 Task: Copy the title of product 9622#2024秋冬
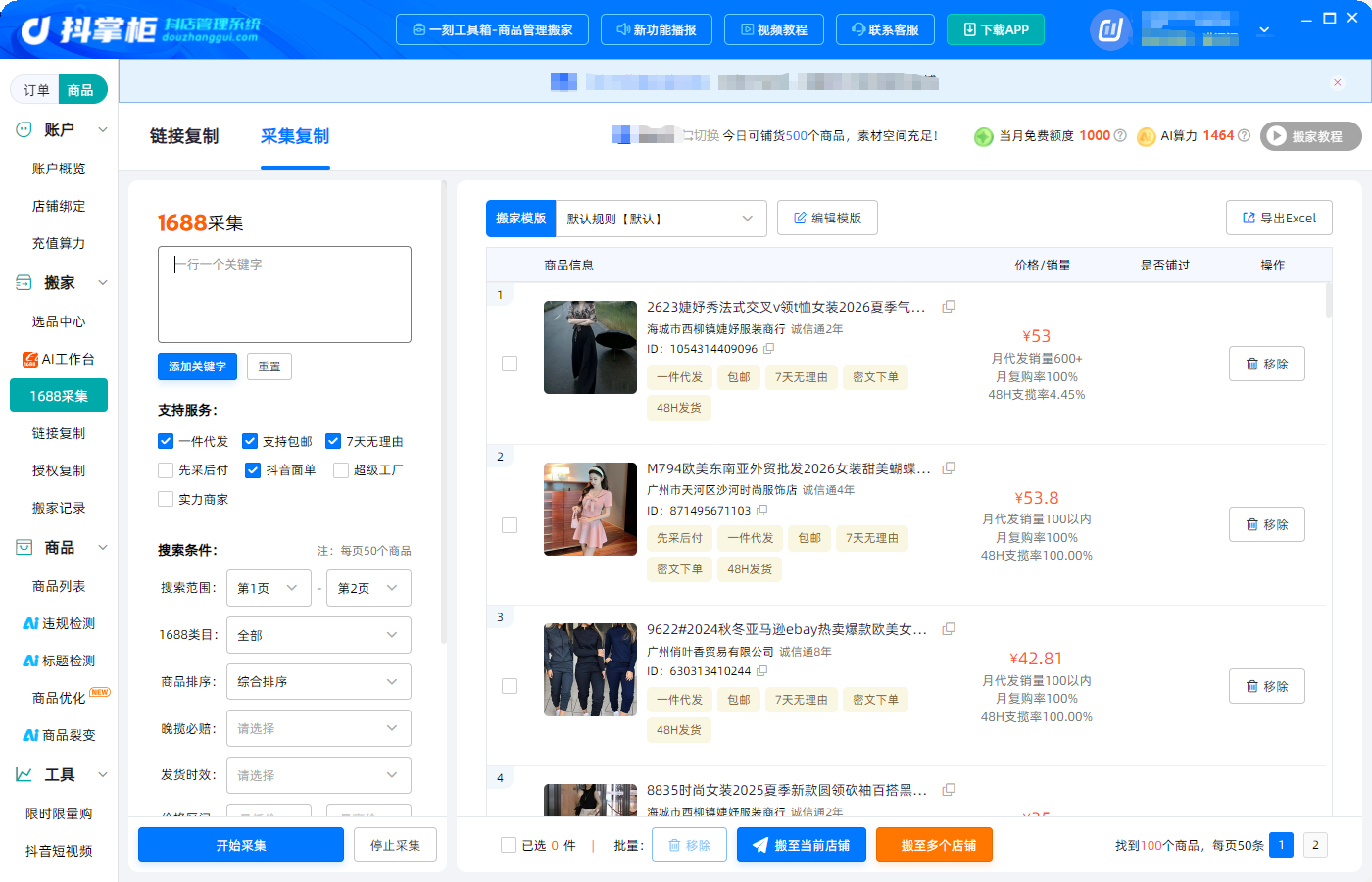click(949, 629)
